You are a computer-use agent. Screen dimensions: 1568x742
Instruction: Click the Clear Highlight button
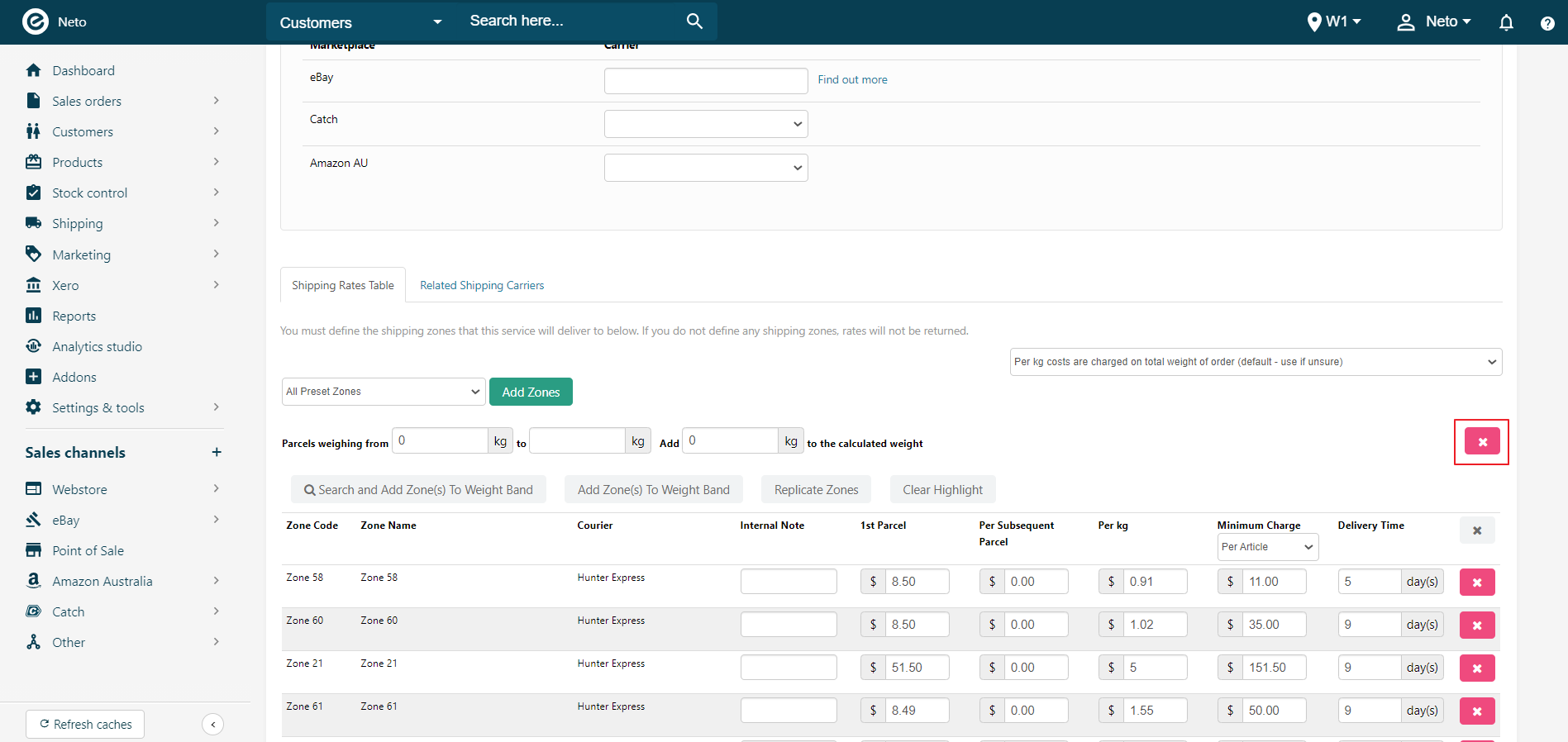943,490
